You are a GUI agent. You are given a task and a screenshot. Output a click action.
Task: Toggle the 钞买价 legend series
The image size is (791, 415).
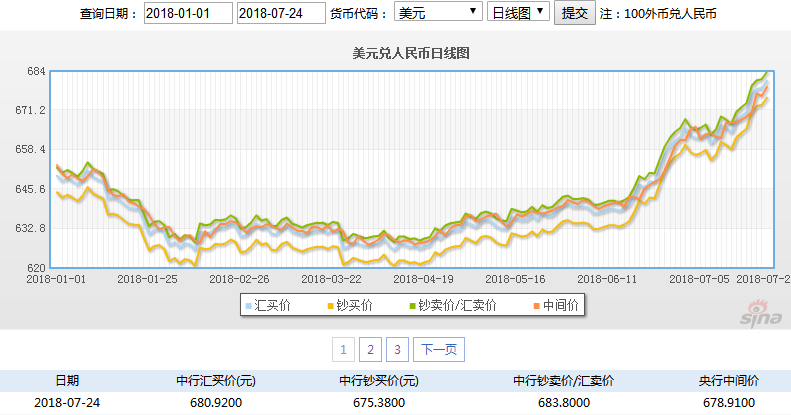(350, 305)
